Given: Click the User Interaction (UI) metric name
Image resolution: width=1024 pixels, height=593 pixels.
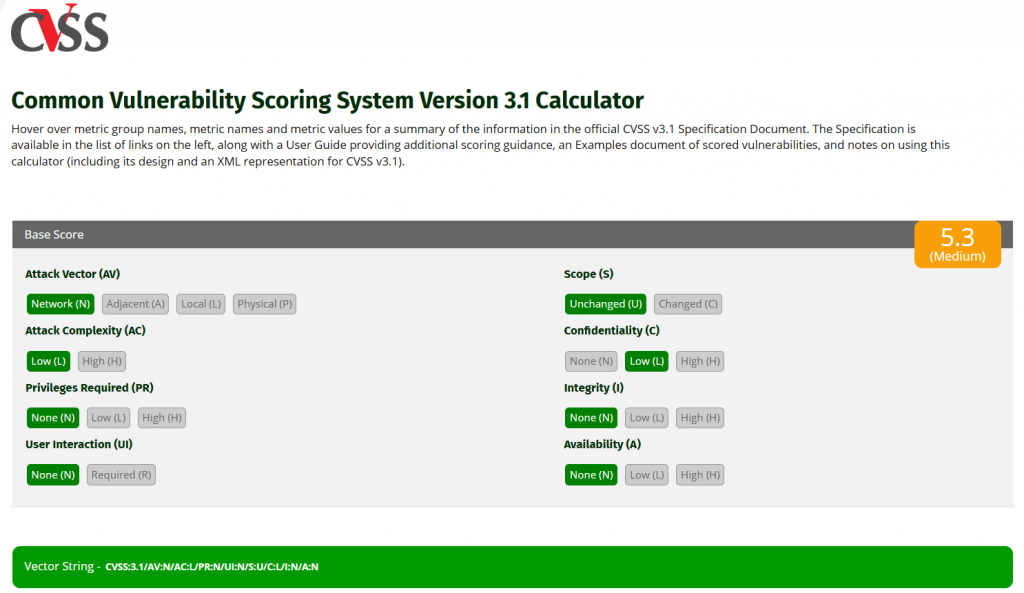Looking at the screenshot, I should [78, 444].
